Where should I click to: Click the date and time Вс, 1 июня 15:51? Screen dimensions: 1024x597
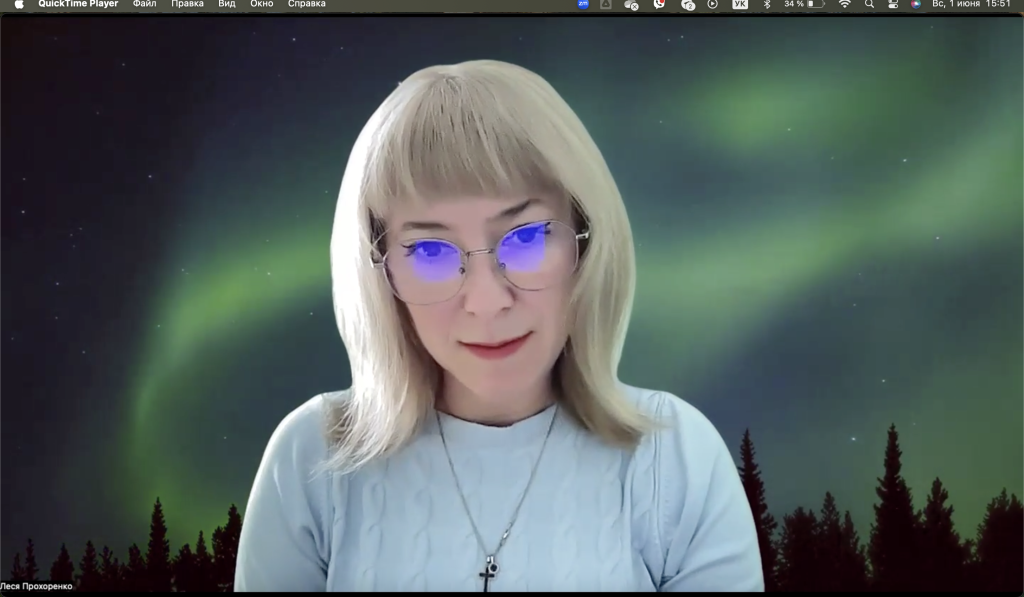(971, 4)
